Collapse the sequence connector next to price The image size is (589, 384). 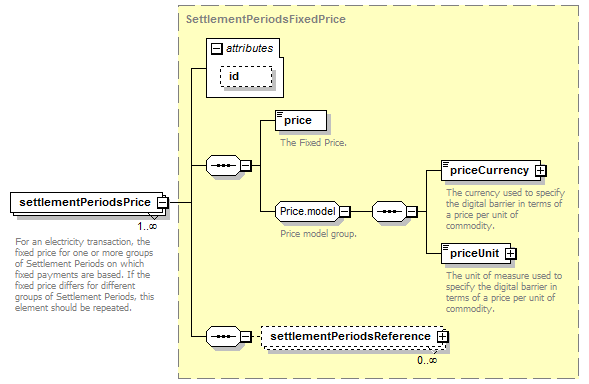(x=246, y=165)
